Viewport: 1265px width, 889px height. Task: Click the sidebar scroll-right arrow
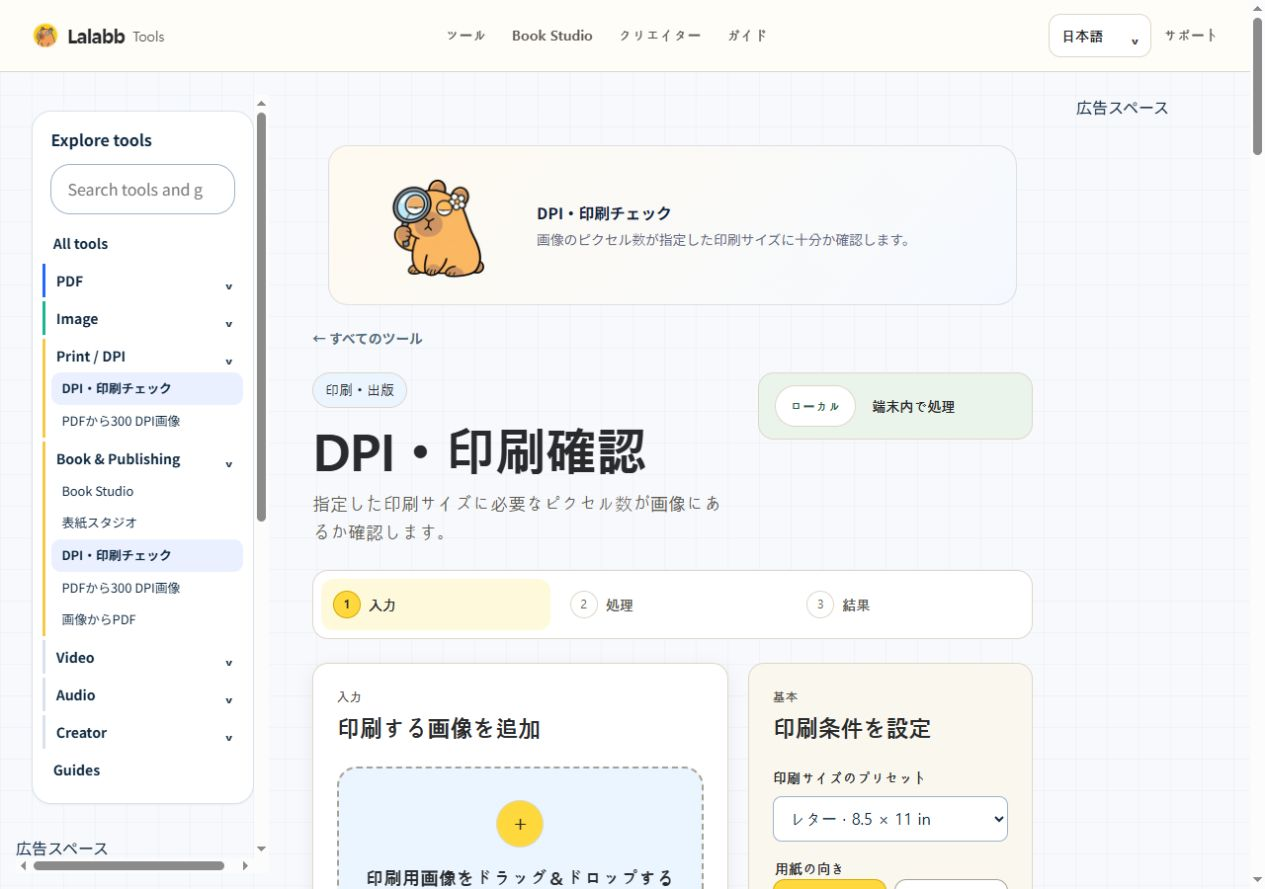point(246,866)
